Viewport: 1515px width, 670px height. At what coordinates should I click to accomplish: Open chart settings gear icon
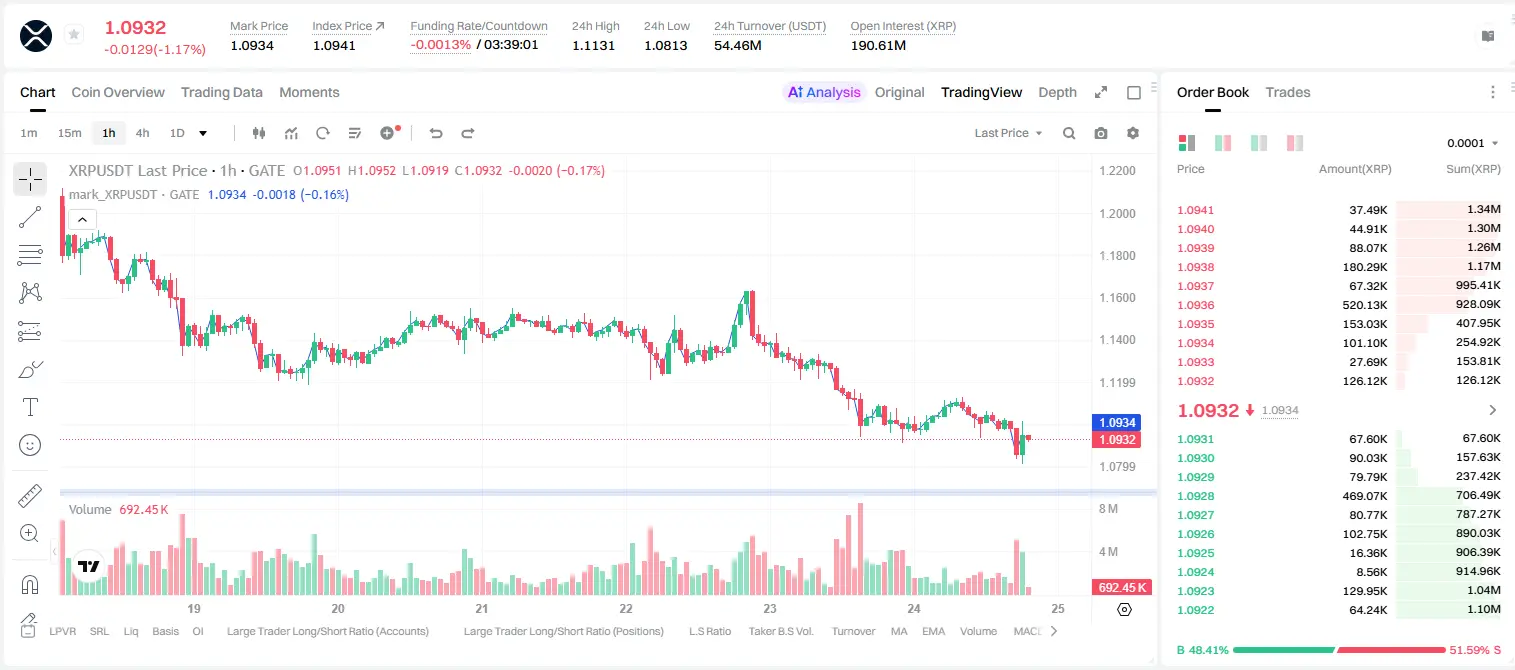coord(1133,133)
